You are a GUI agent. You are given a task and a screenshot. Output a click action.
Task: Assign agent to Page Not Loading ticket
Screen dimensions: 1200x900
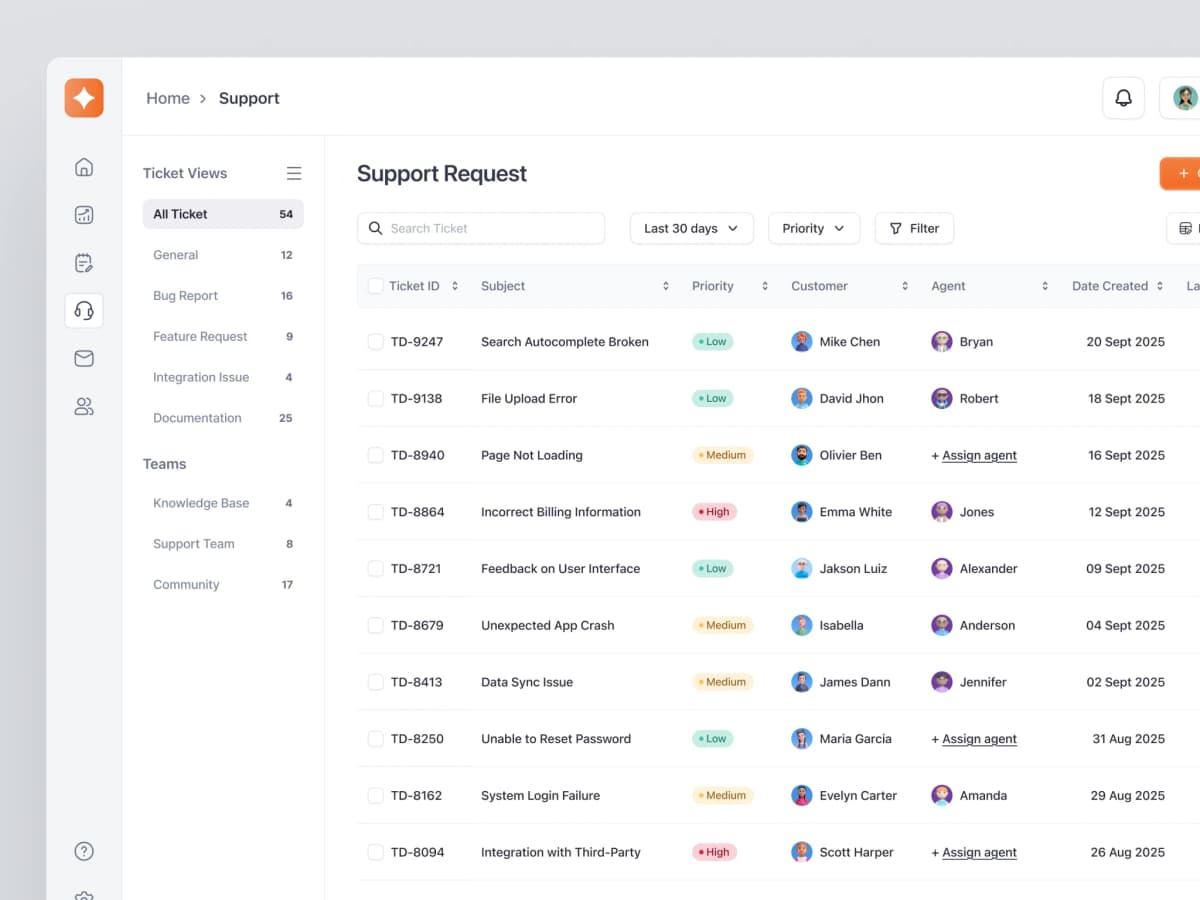pos(974,455)
